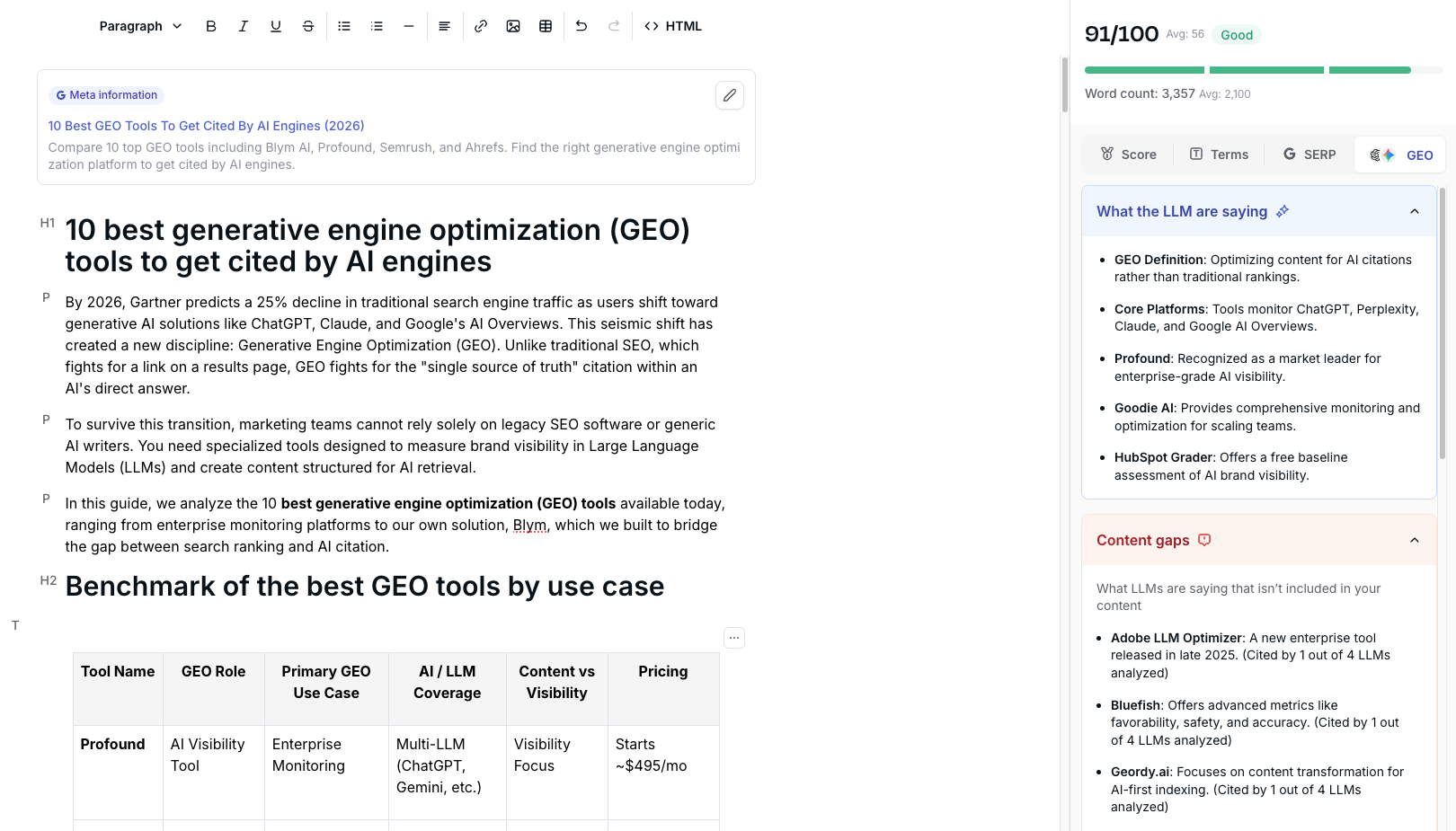Image resolution: width=1456 pixels, height=831 pixels.
Task: Open the '10 Best GEO Tools' meta title link
Action: point(206,126)
